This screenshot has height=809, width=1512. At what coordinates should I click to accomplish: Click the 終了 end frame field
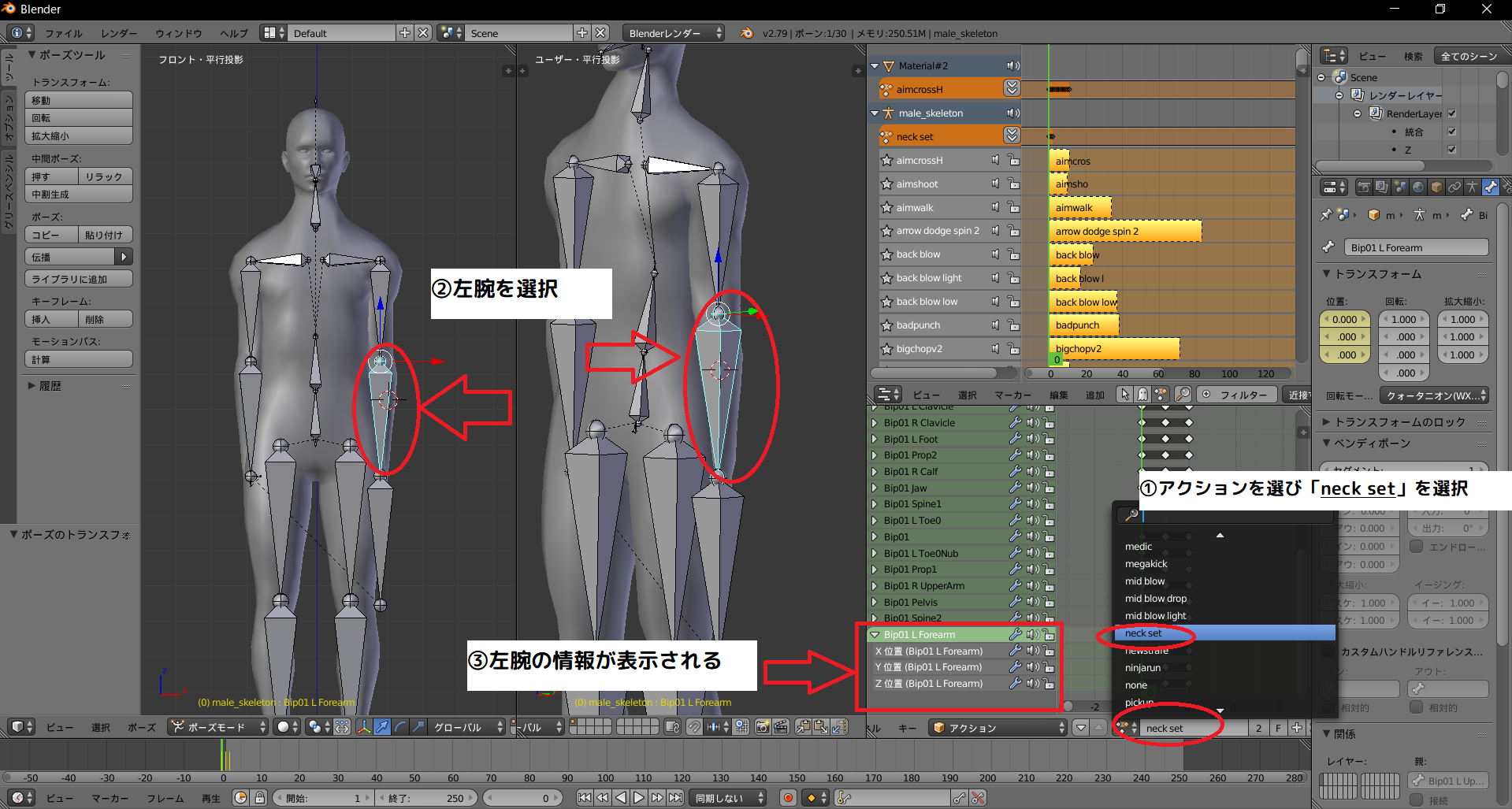click(426, 798)
